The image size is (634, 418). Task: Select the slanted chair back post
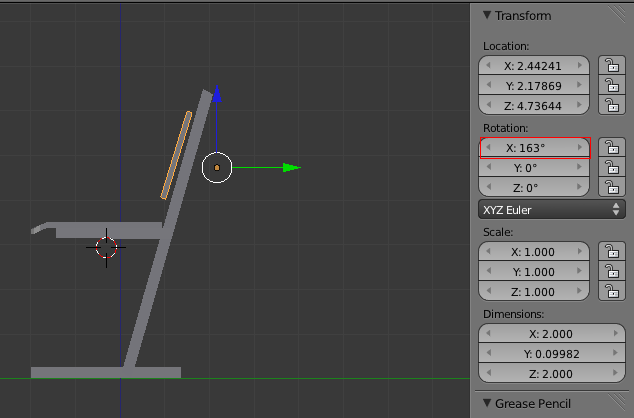[x=168, y=229]
